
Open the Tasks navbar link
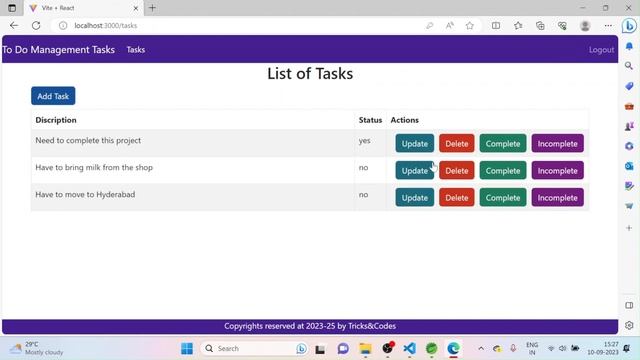(136, 49)
